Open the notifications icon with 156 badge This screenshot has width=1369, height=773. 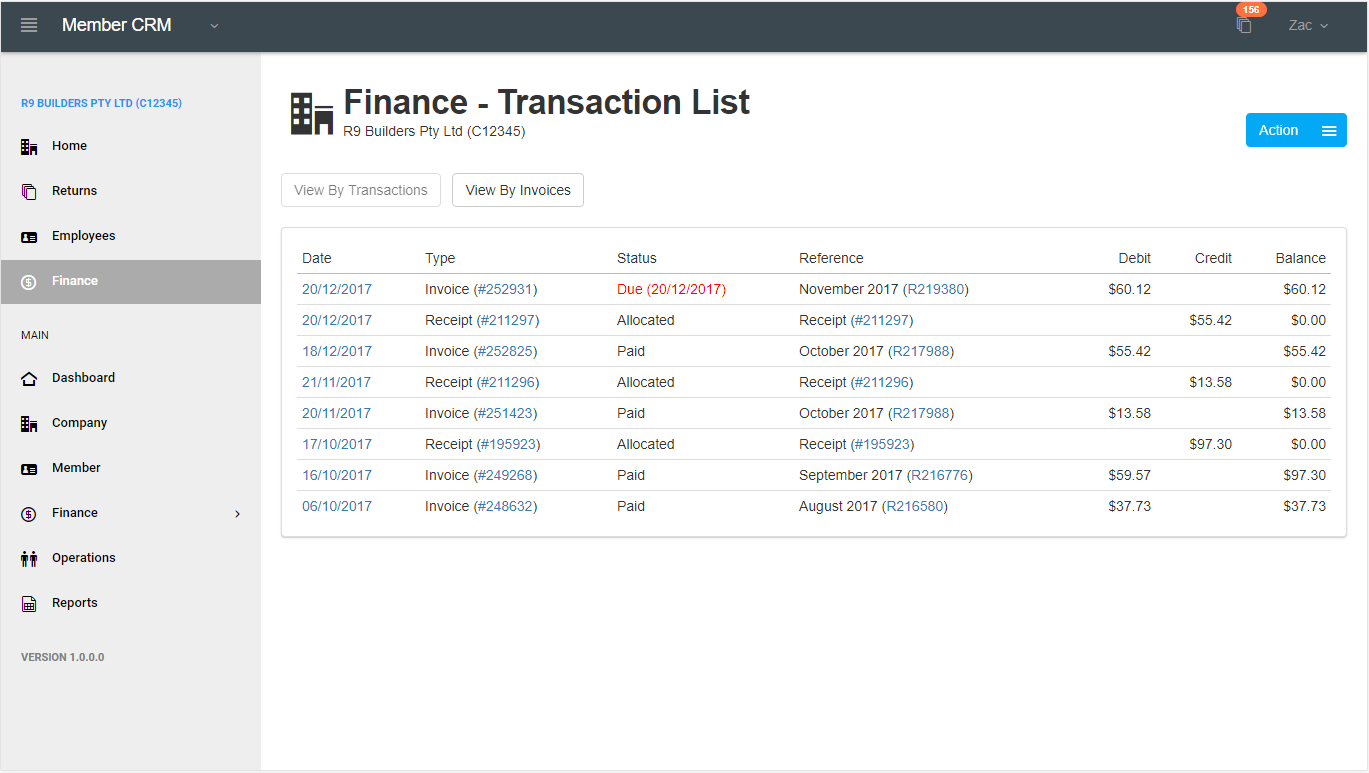pos(1244,25)
